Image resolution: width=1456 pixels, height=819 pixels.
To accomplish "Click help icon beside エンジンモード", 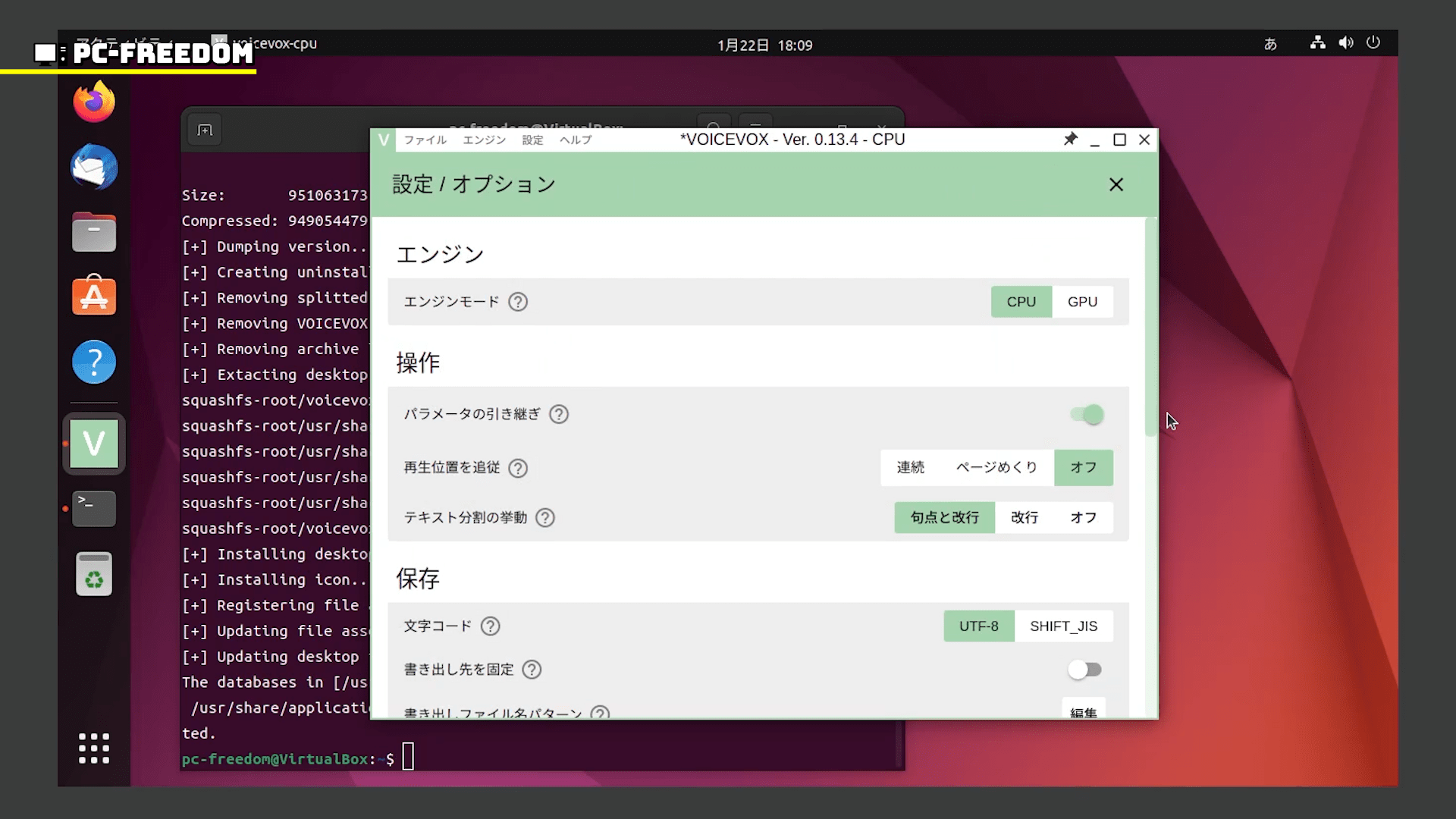I will coord(518,302).
